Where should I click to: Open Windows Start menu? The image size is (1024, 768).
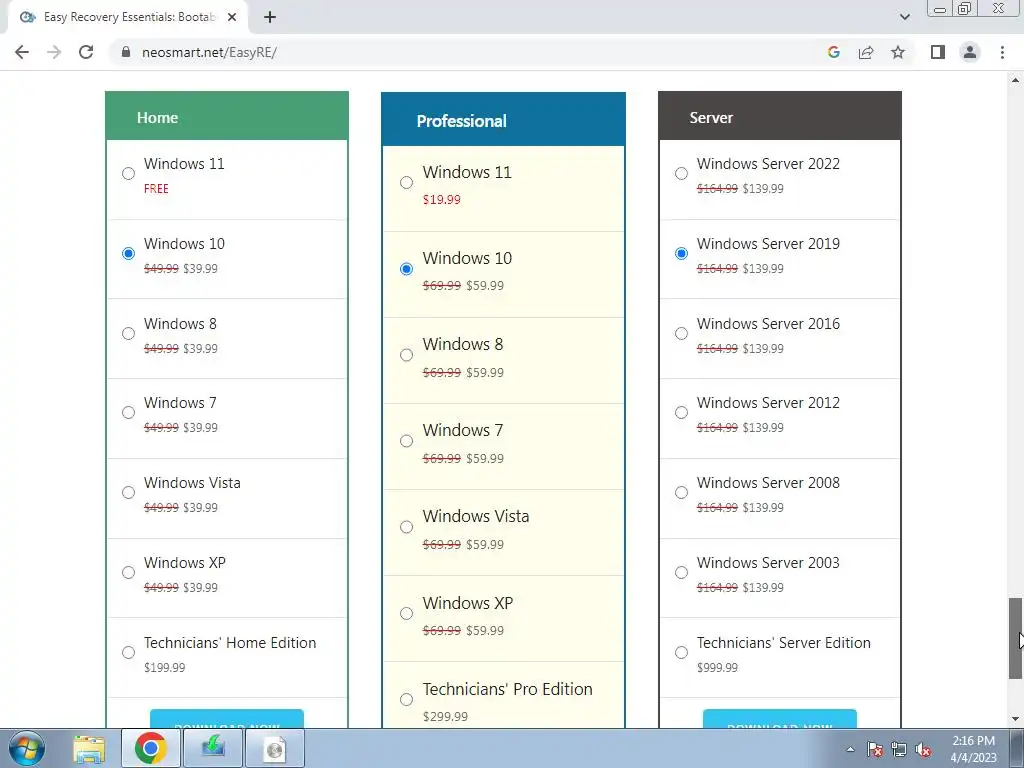(27, 748)
